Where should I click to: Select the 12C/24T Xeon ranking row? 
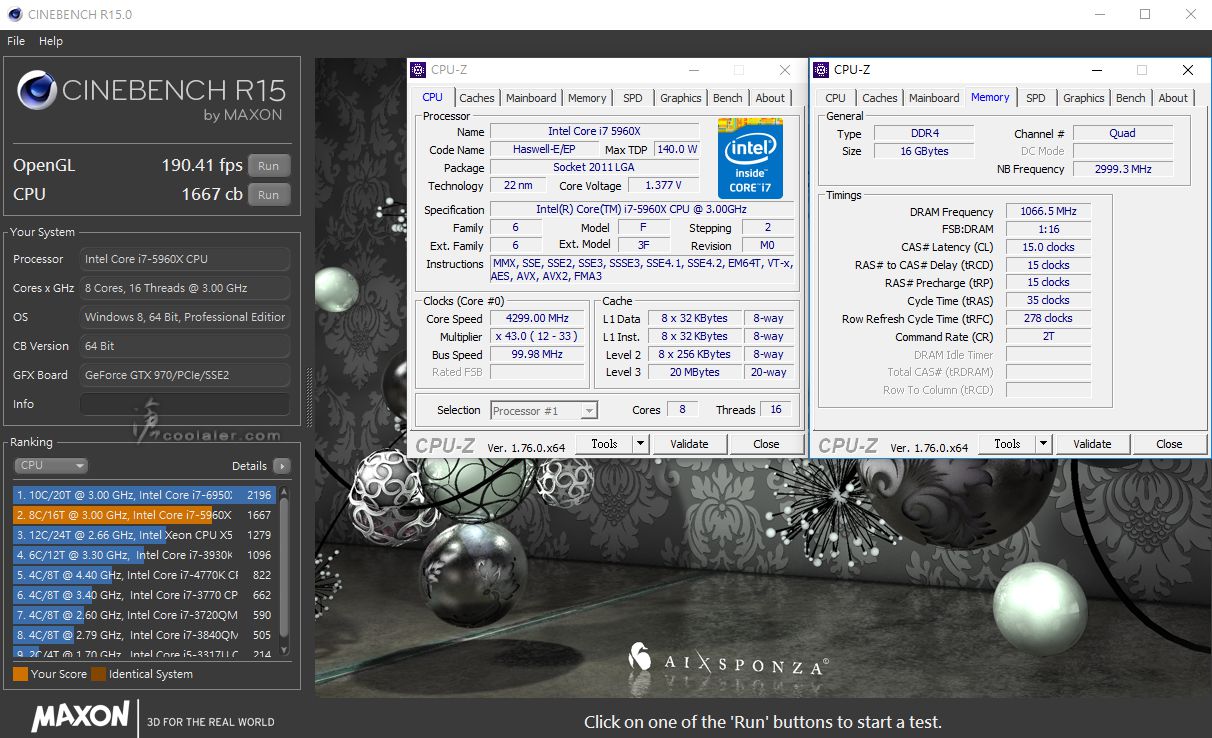(x=144, y=535)
